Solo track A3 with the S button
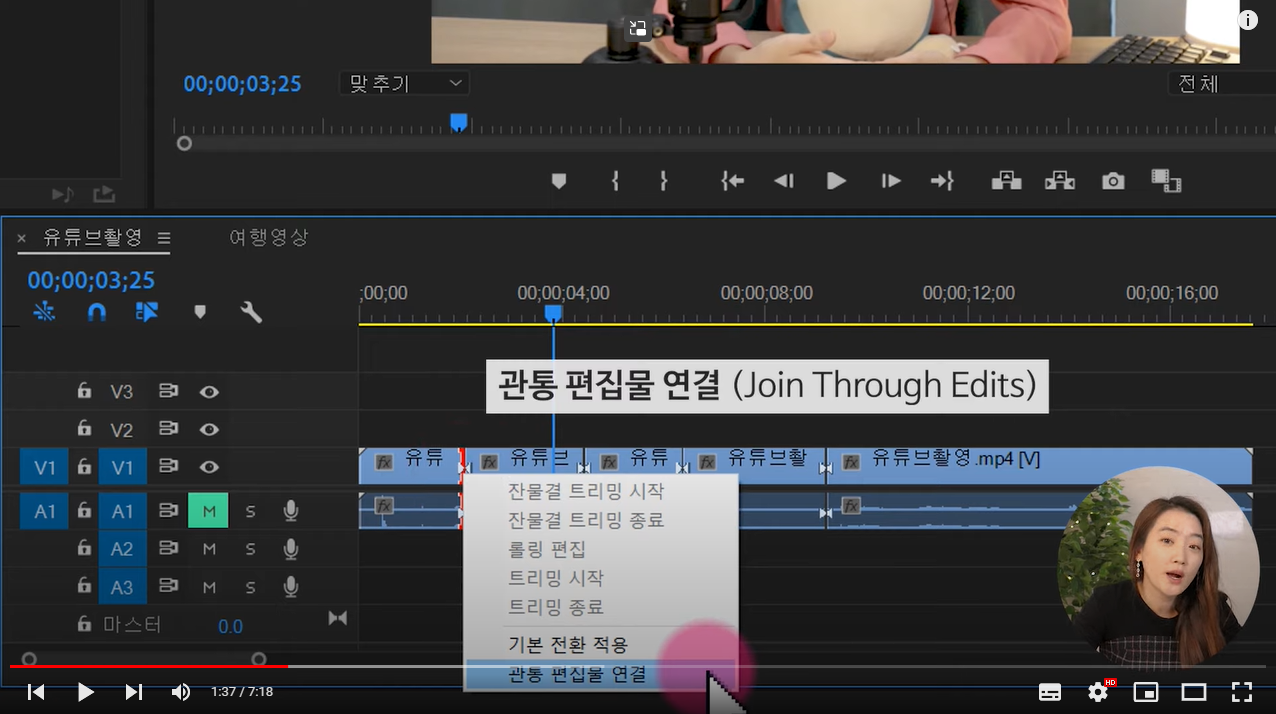Viewport: 1276px width, 714px height. pyautogui.click(x=250, y=587)
